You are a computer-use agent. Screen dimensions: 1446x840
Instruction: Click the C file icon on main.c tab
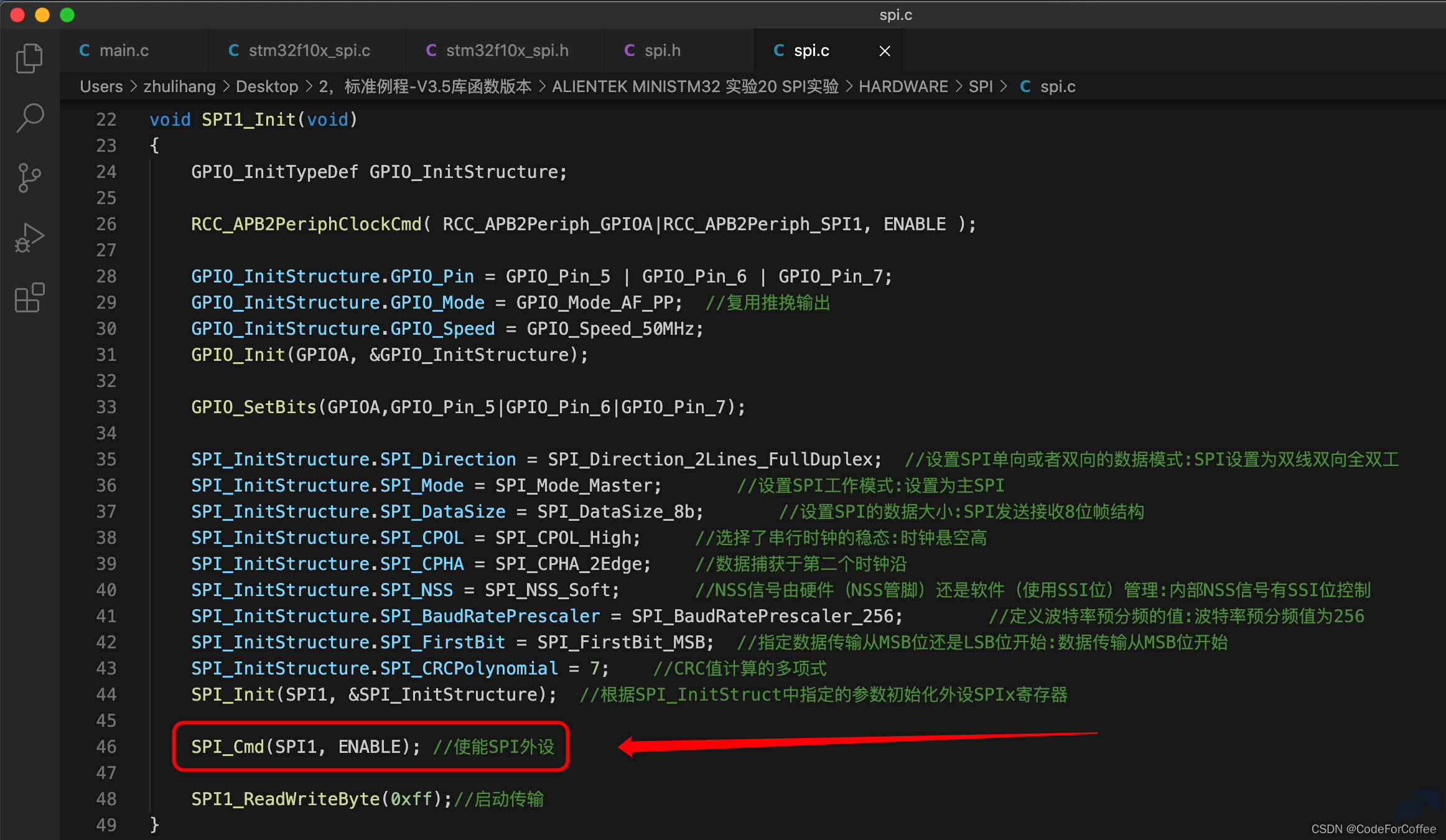[x=85, y=50]
